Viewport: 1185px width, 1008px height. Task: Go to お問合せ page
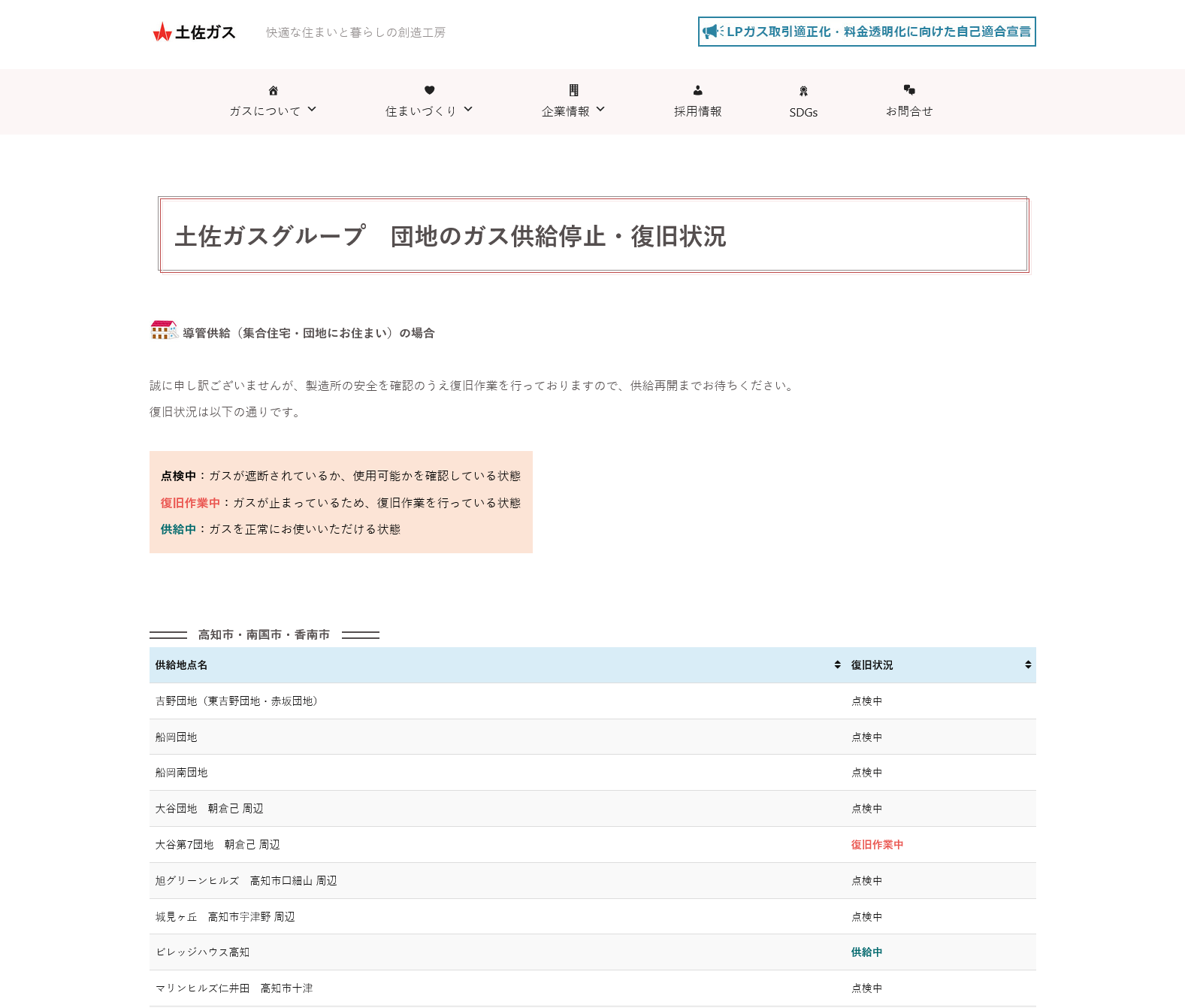click(909, 111)
